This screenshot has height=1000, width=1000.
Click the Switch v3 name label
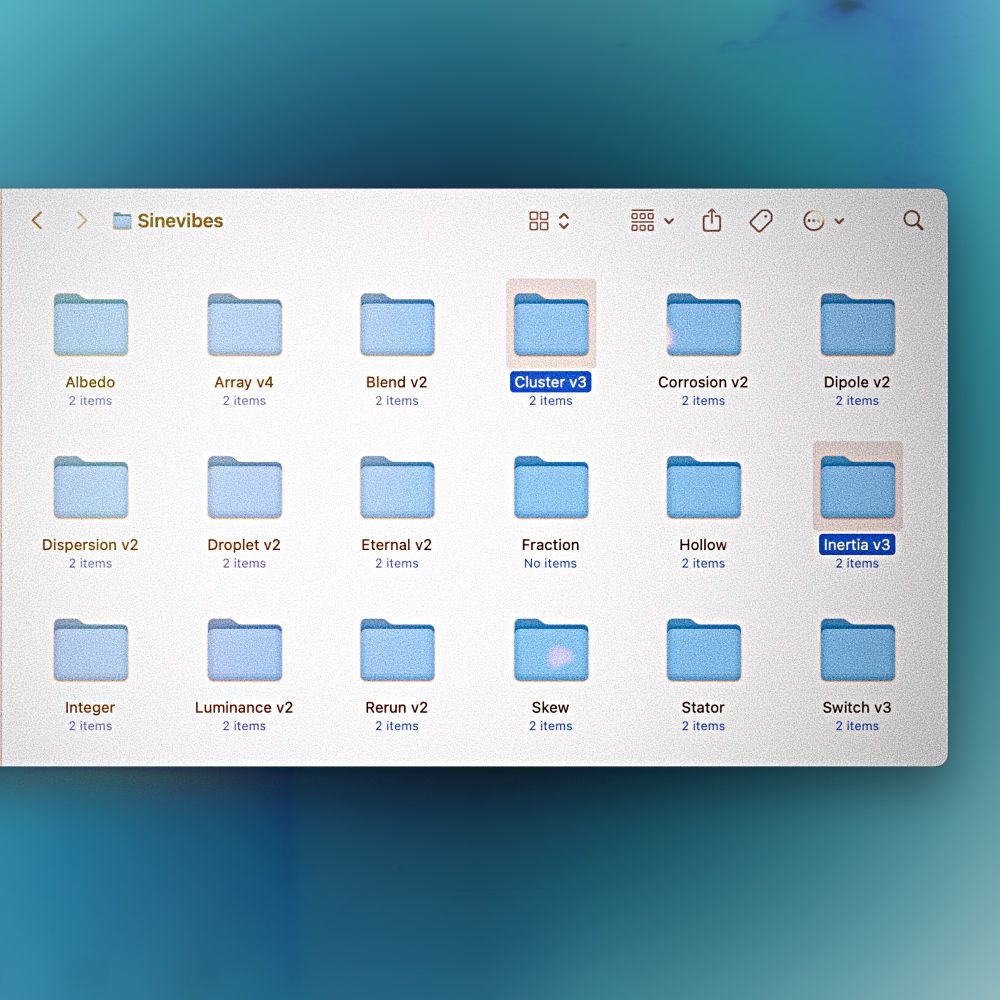point(857,707)
